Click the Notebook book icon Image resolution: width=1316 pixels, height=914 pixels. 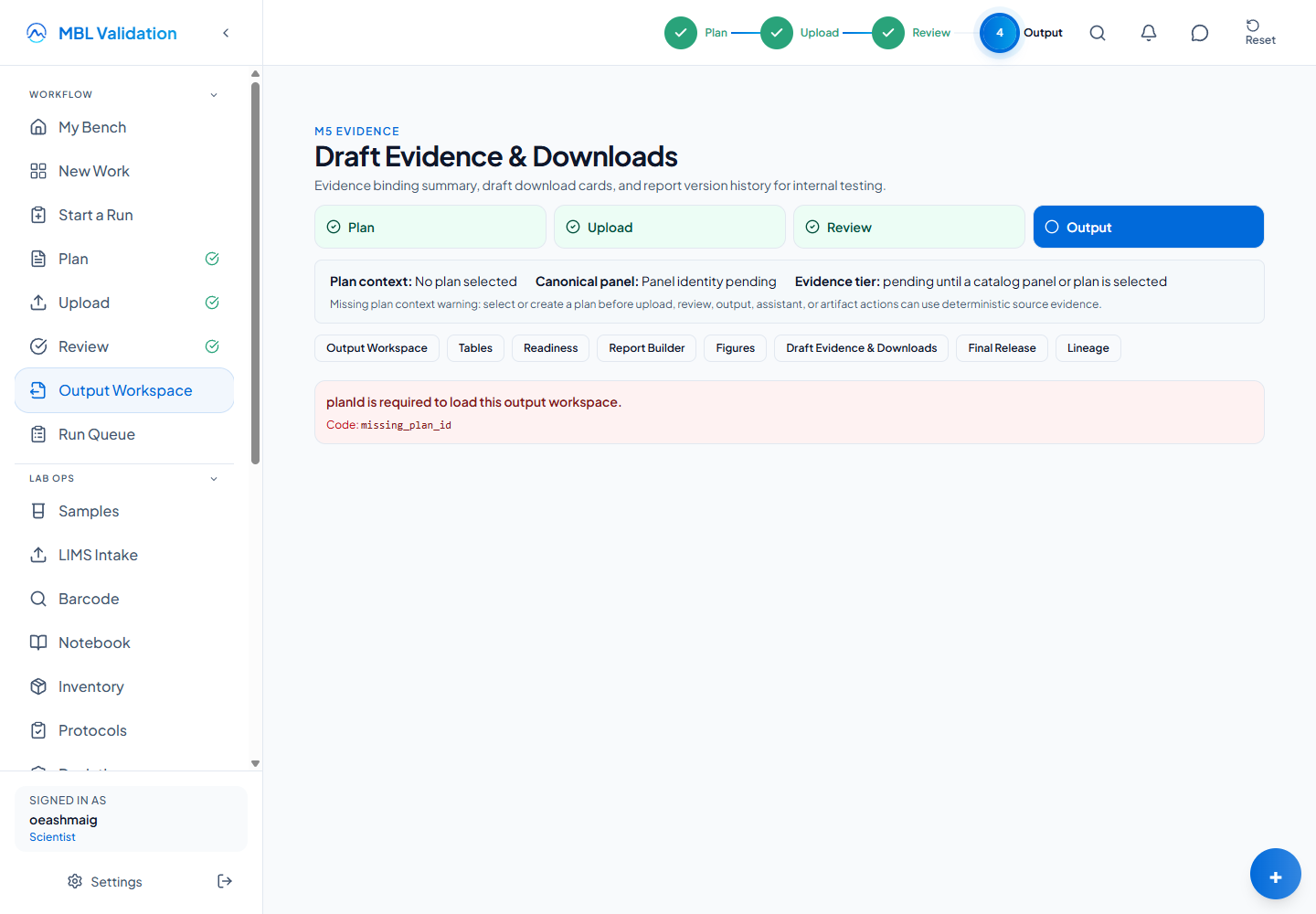38,643
